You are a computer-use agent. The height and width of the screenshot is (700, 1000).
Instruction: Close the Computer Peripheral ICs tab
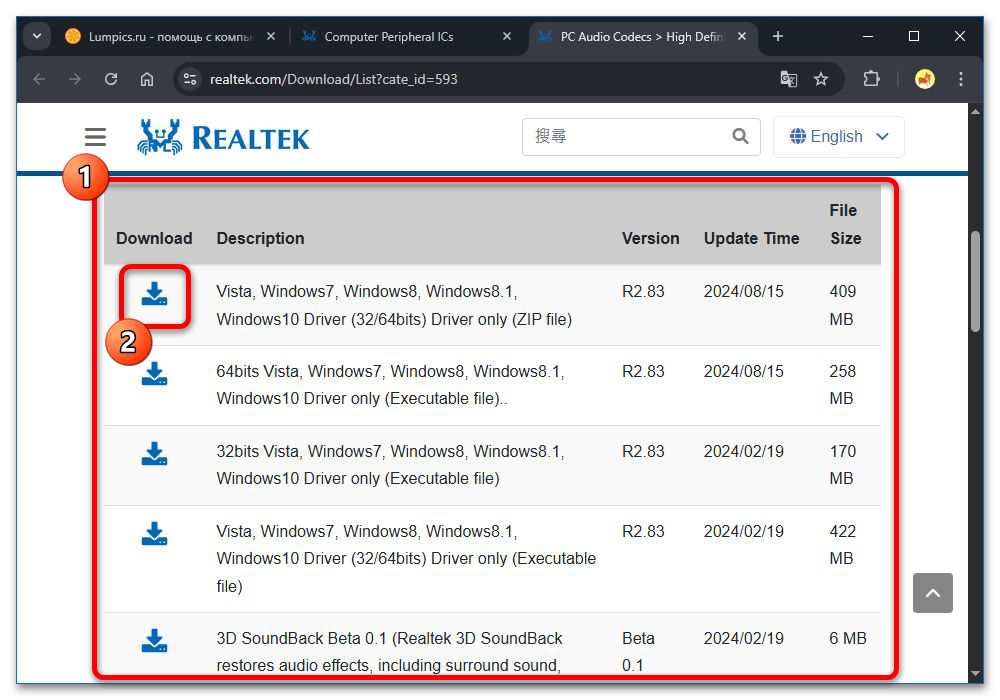click(507, 36)
